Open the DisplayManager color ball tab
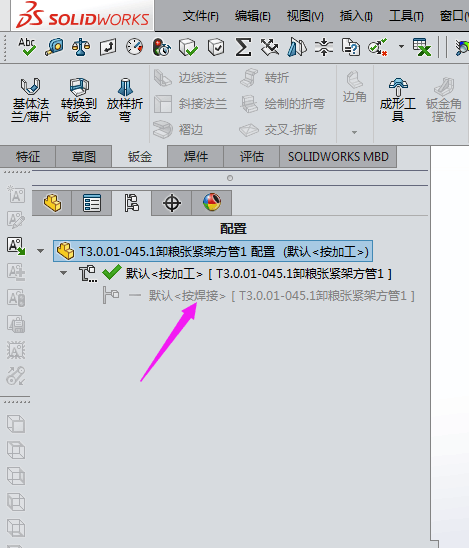Image resolution: width=469 pixels, height=548 pixels. coord(211,203)
